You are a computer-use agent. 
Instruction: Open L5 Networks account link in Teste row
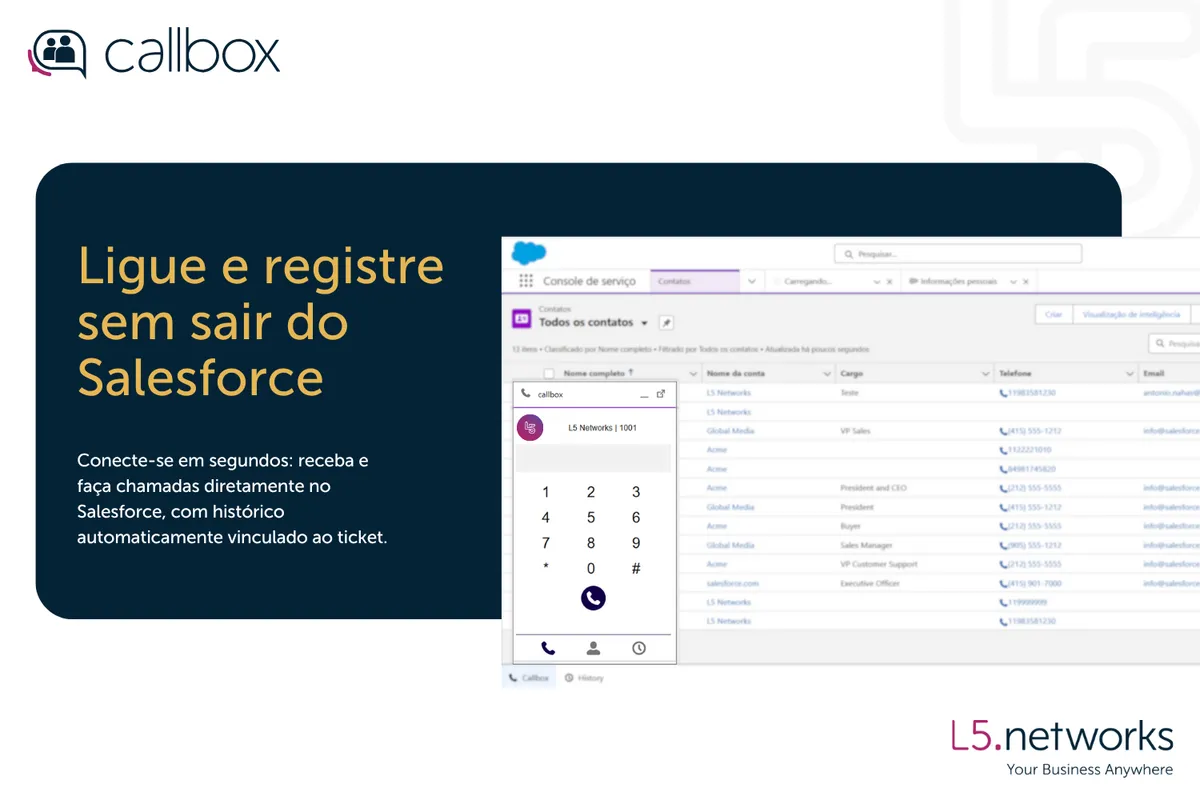click(728, 393)
